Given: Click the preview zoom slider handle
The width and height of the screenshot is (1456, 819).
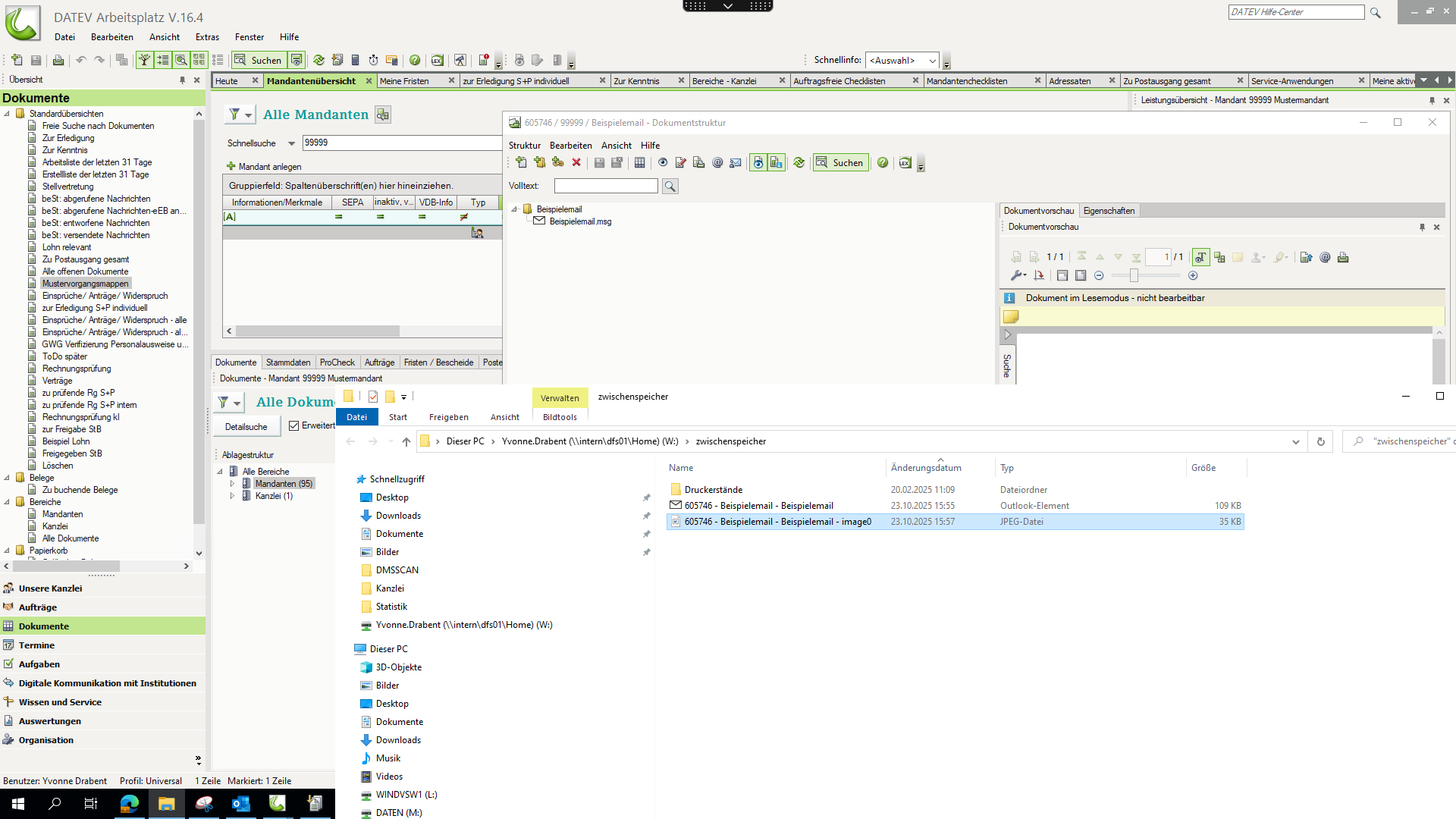Looking at the screenshot, I should pyautogui.click(x=1134, y=276).
